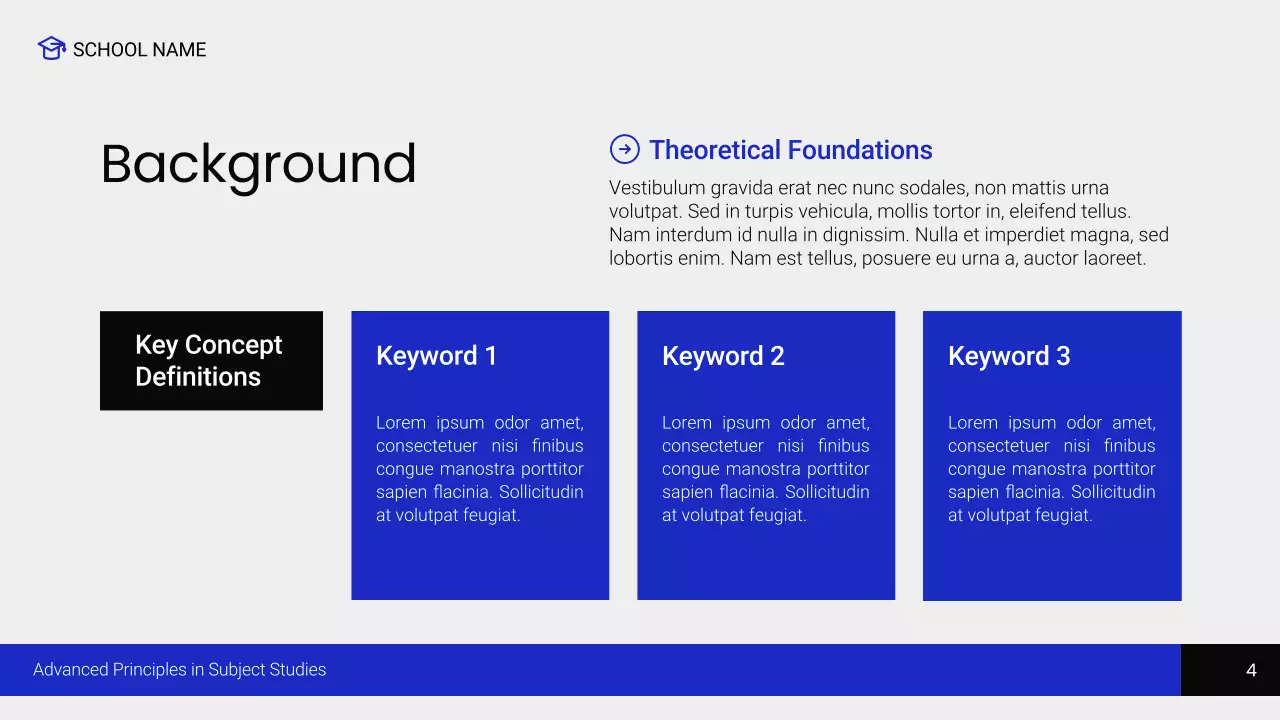Click the paragraph line ending with auctor laoreet
Viewport: 1280px width, 720px height.
(876, 259)
